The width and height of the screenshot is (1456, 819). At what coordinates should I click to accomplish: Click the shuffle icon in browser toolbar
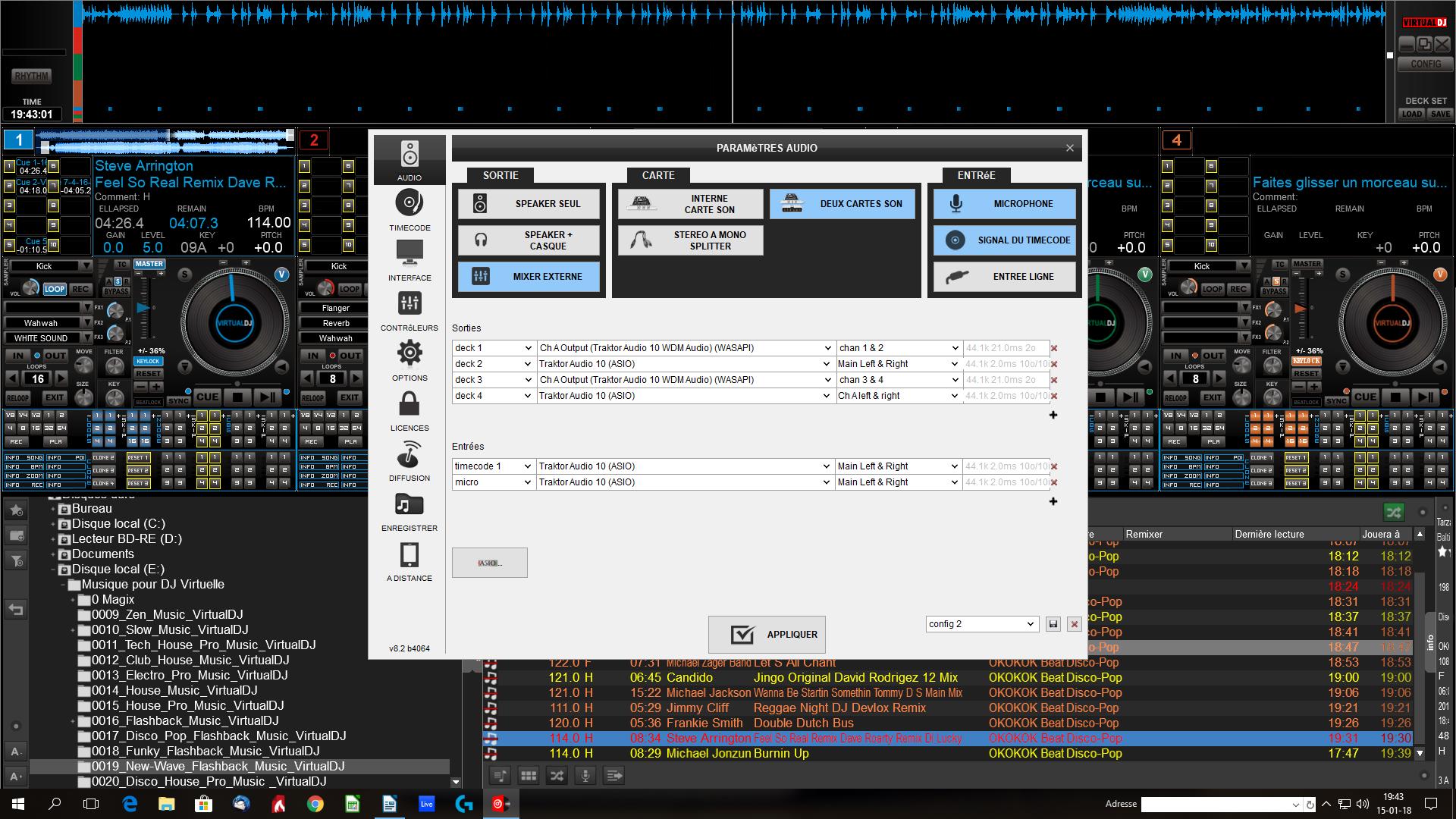pyautogui.click(x=557, y=776)
